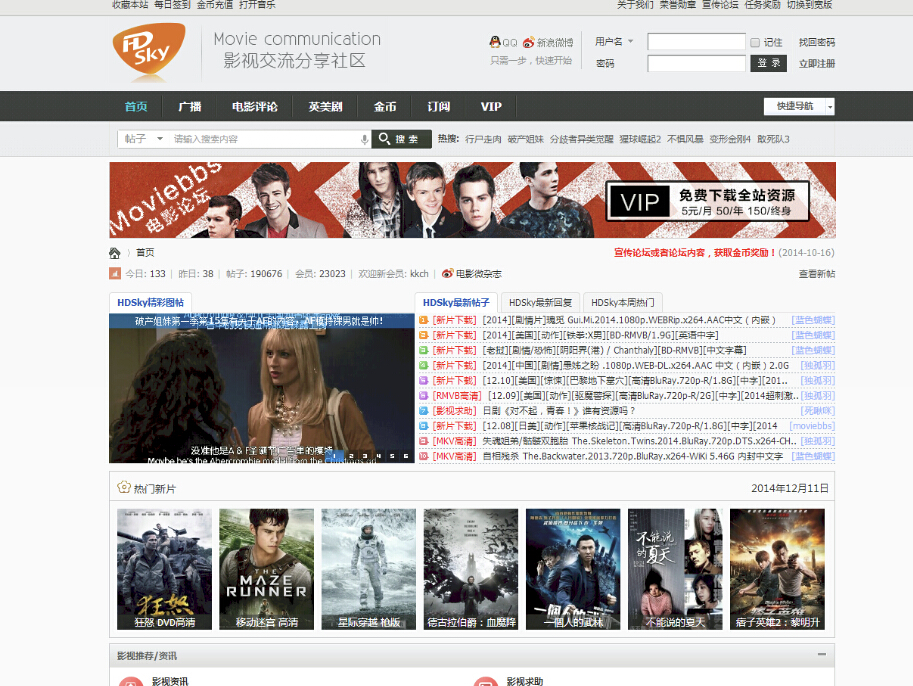Click the 切换到宽版 link

(x=809, y=5)
